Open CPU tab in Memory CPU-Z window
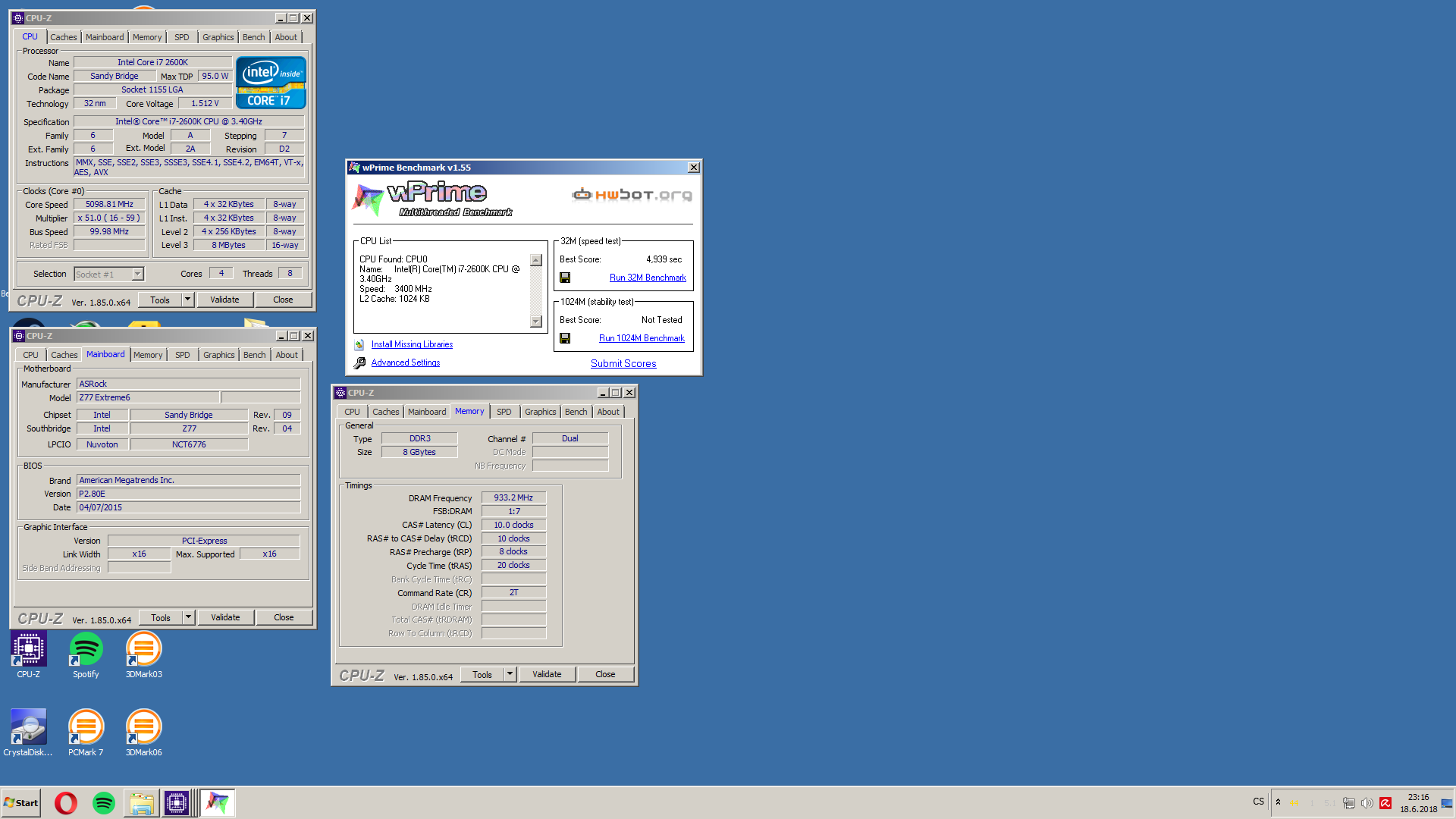Screen dimensions: 1456x819 352,412
